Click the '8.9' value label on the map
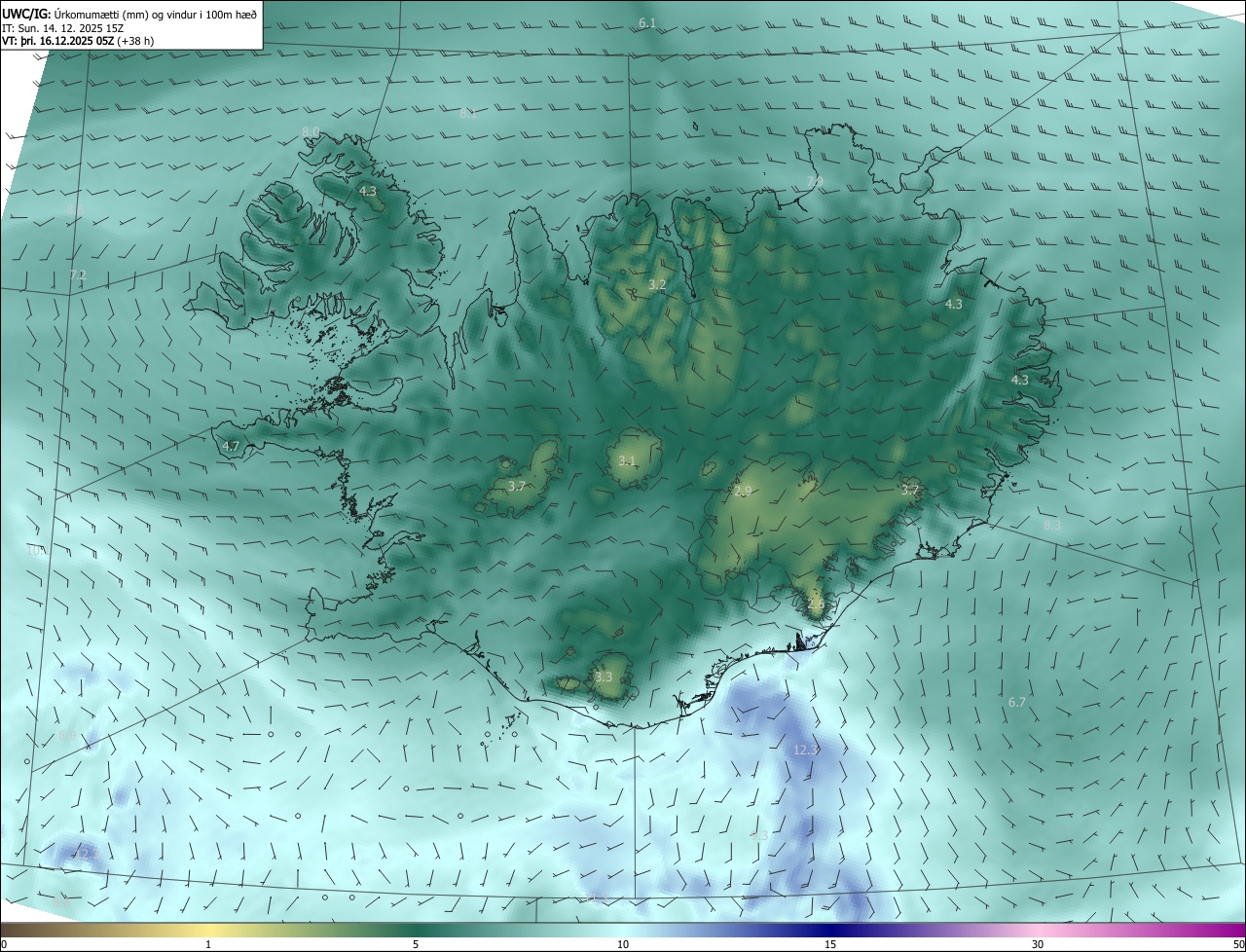Screen dimensions: 1246x952 (67, 736)
